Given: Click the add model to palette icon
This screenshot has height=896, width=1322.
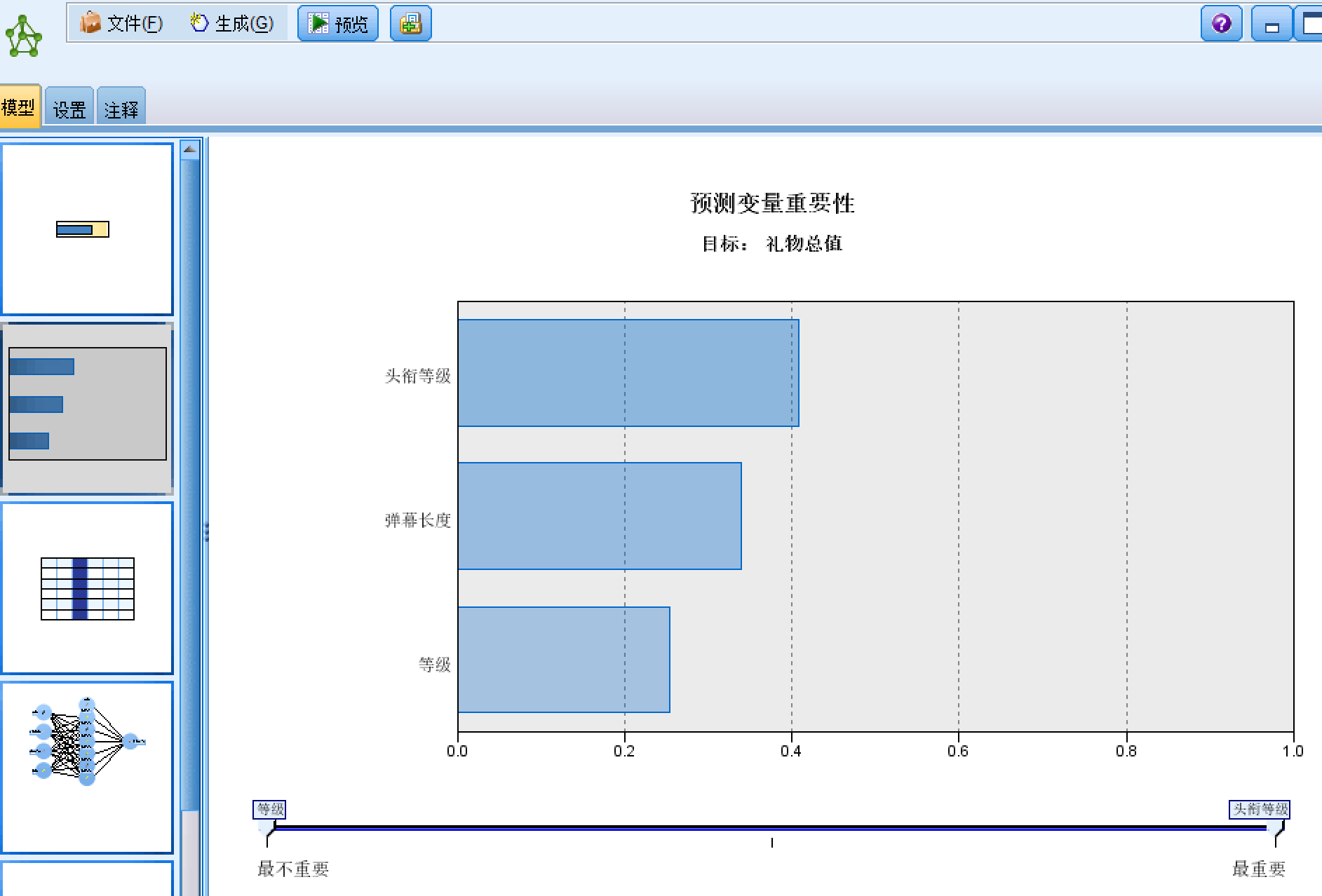Looking at the screenshot, I should (410, 23).
